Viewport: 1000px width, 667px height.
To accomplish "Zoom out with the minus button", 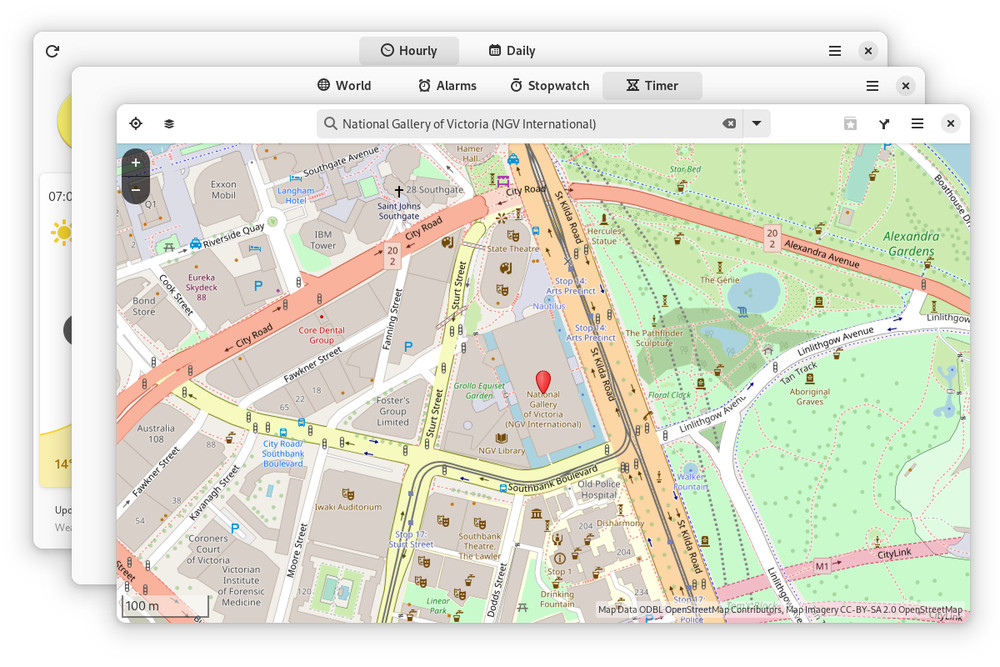I will coord(136,189).
